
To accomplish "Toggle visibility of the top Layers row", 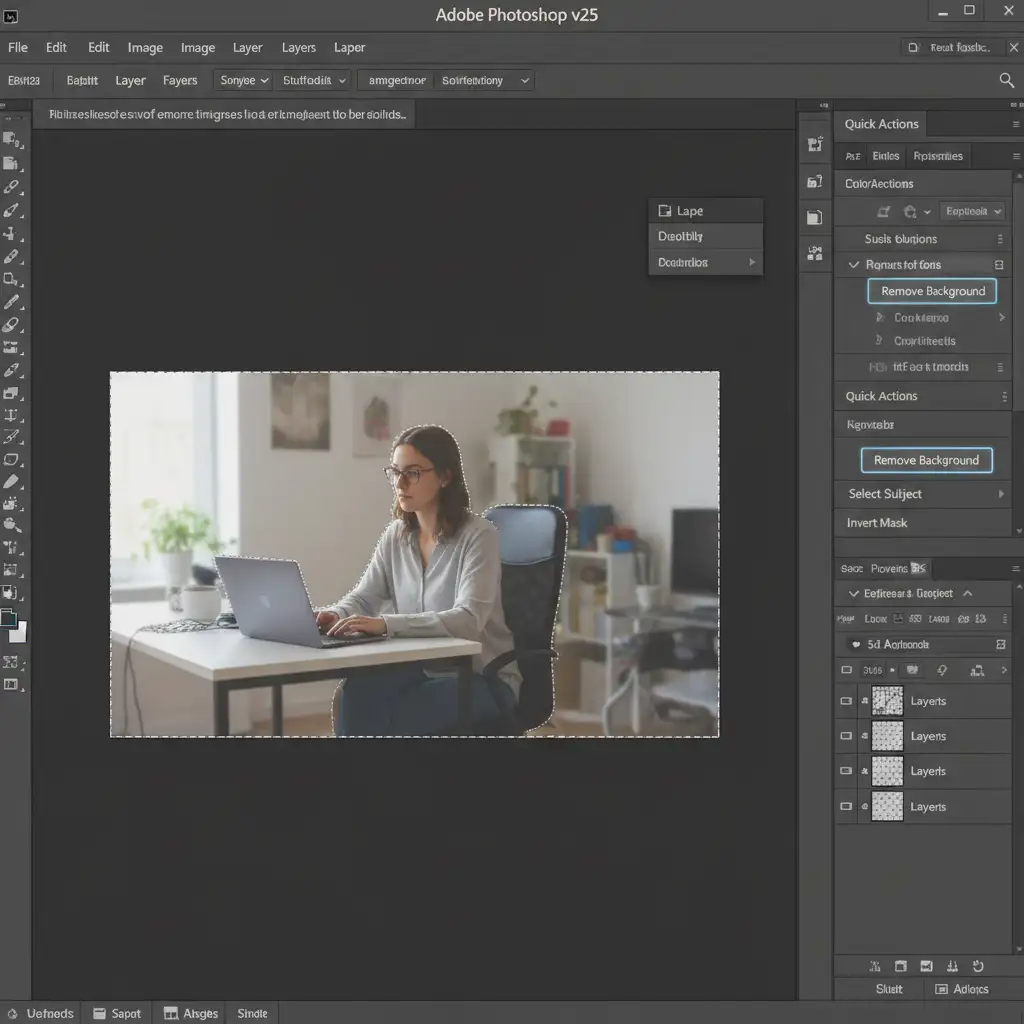I will (847, 701).
